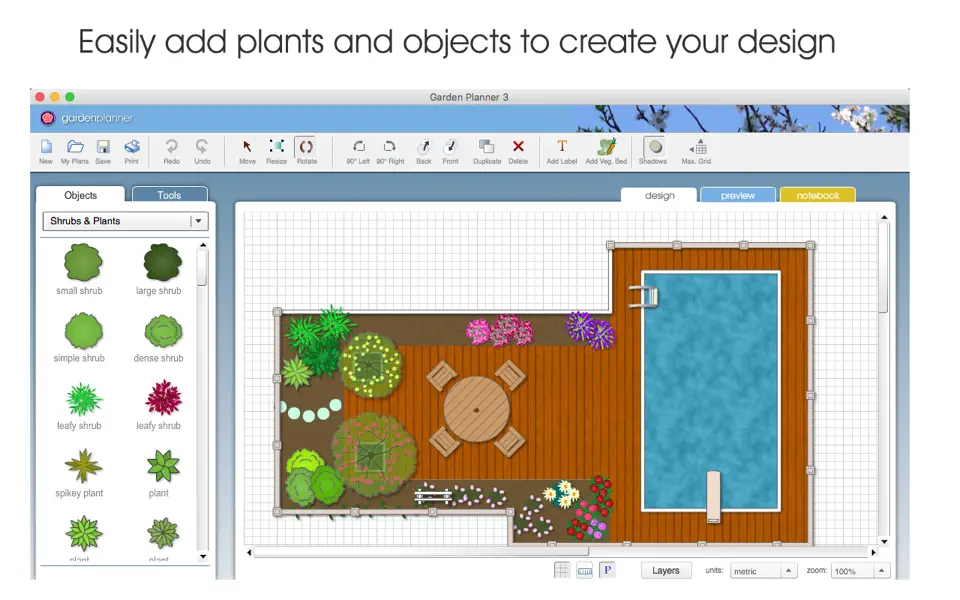Open the notebook tab
The width and height of the screenshot is (960, 600).
coord(817,195)
